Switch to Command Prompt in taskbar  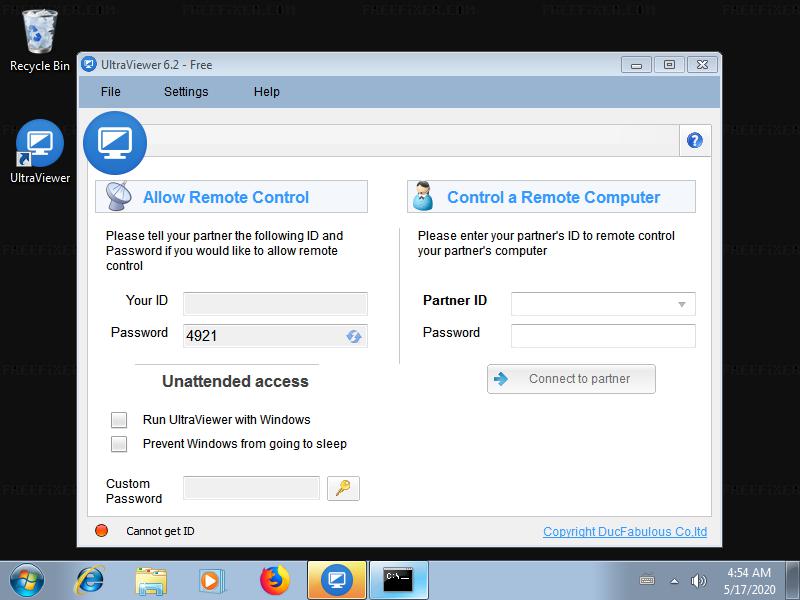pyautogui.click(x=398, y=581)
